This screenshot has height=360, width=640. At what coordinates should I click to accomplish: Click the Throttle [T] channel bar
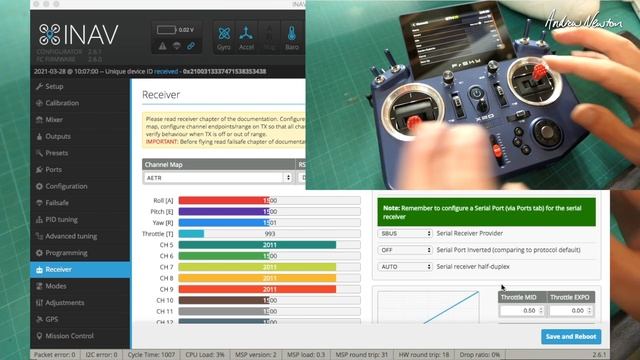pos(269,233)
